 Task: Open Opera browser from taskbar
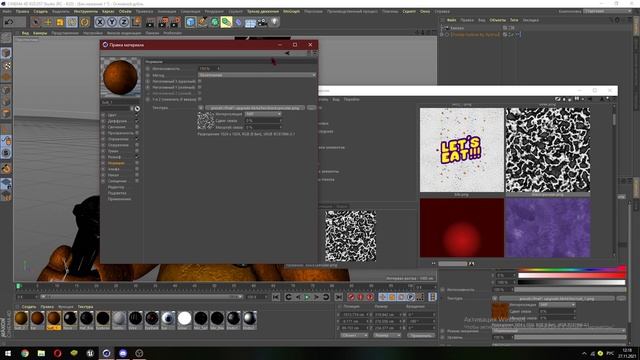click(x=58, y=353)
